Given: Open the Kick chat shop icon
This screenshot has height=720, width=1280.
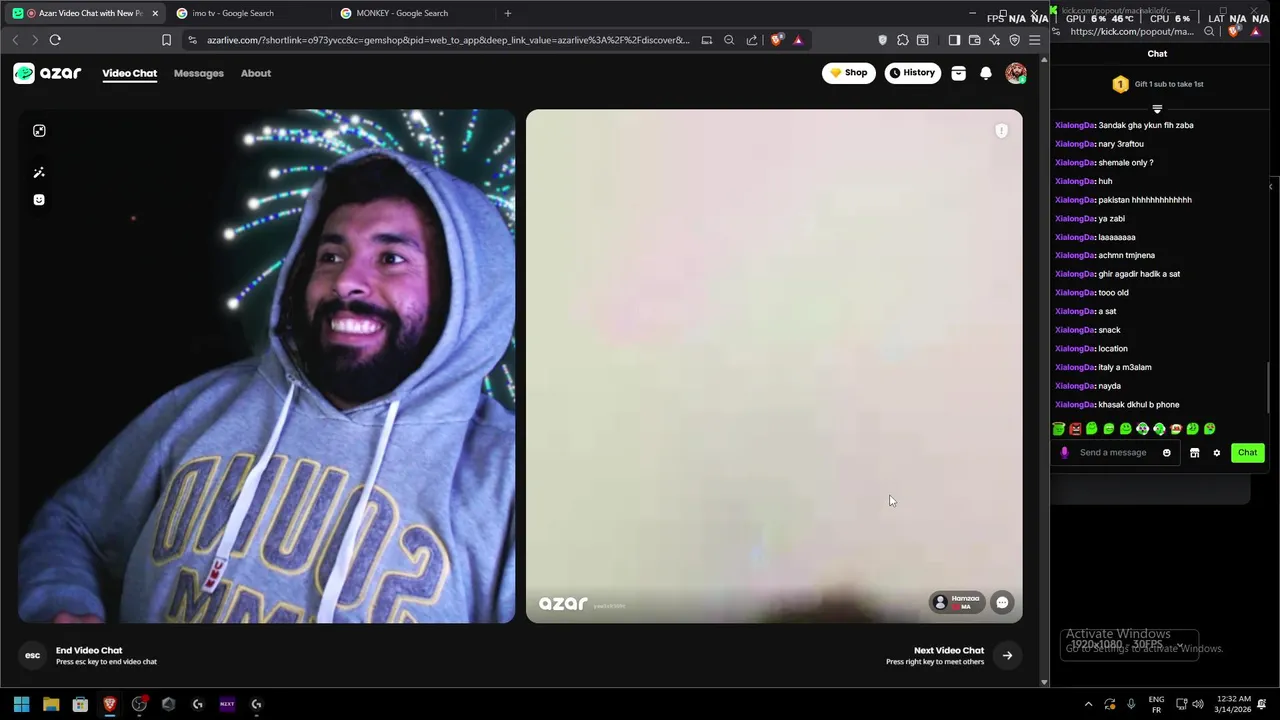Looking at the screenshot, I should [x=1194, y=453].
